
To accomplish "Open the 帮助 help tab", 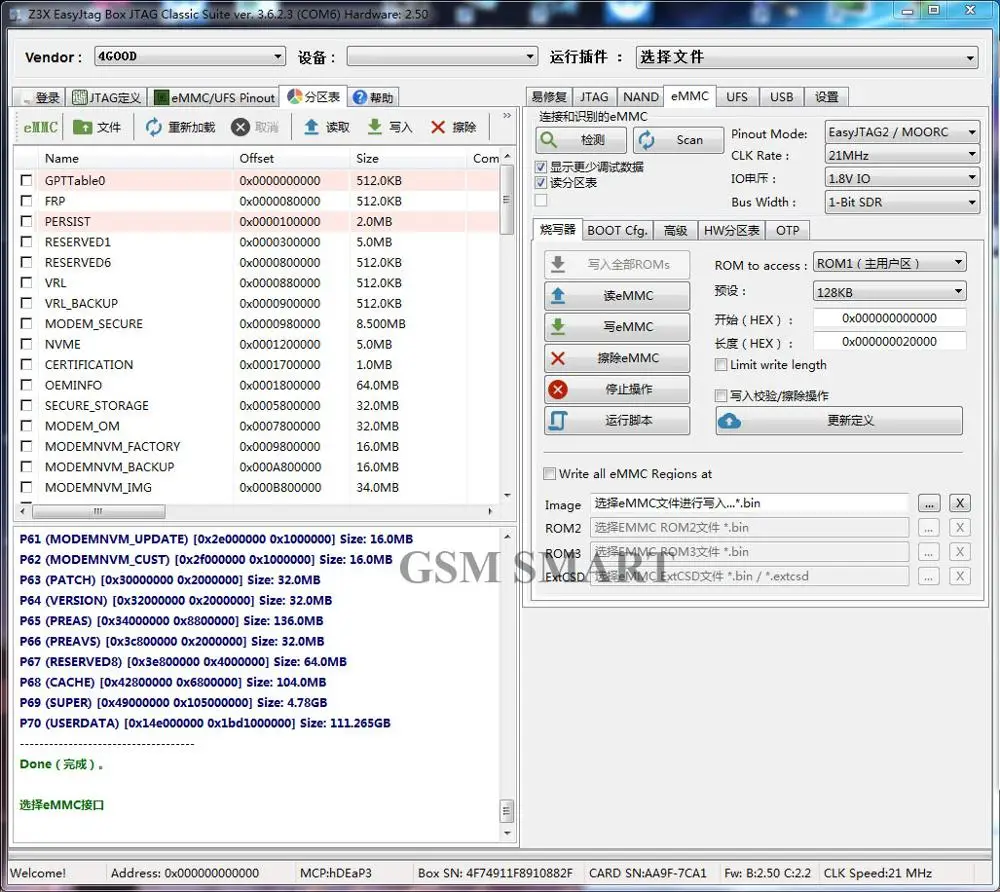I will pos(374,98).
